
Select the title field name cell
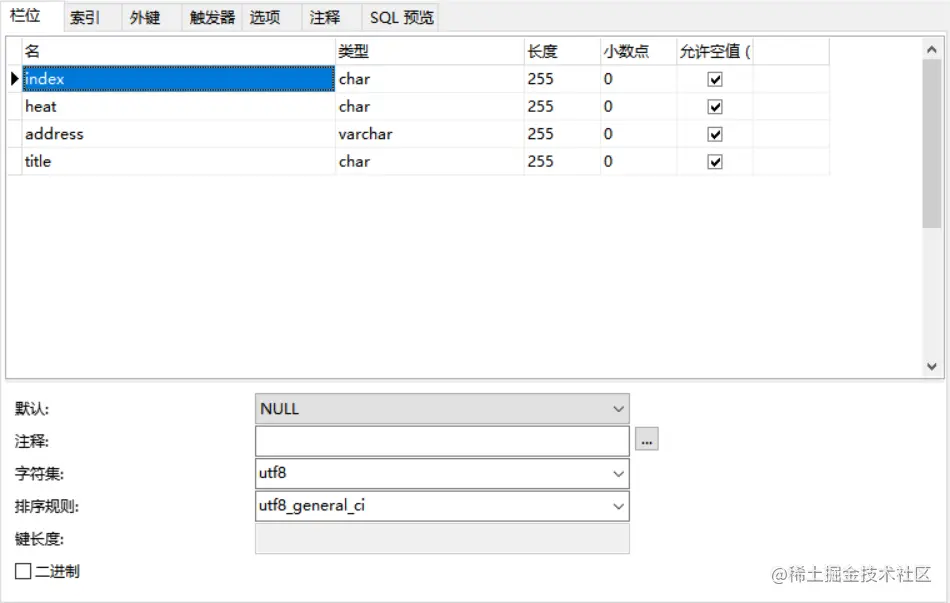click(178, 161)
